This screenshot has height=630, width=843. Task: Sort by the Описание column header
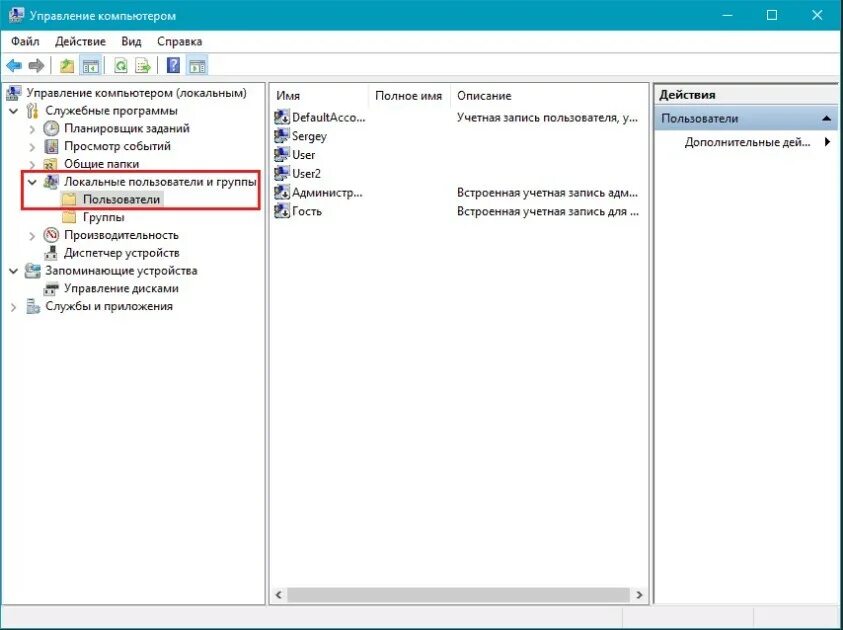tap(549, 95)
